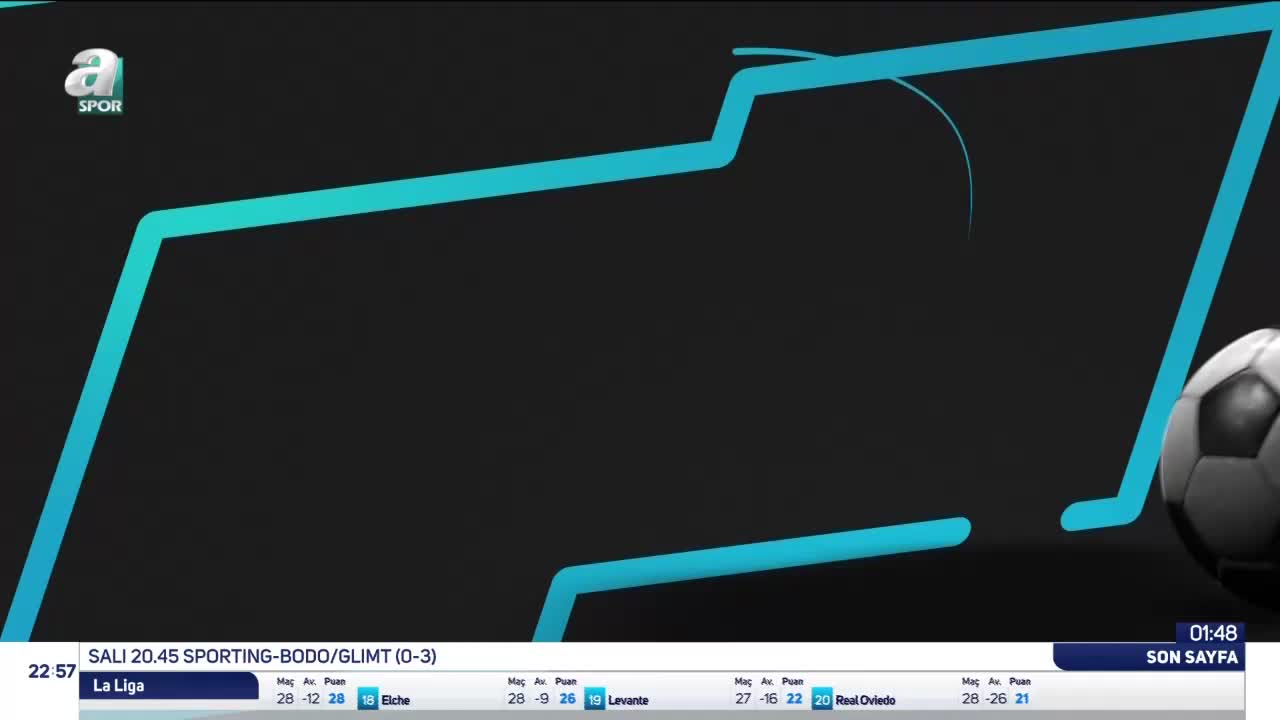Viewport: 1280px width, 720px height.
Task: Click Real Oviedo's 27 matches played value
Action: (x=743, y=699)
